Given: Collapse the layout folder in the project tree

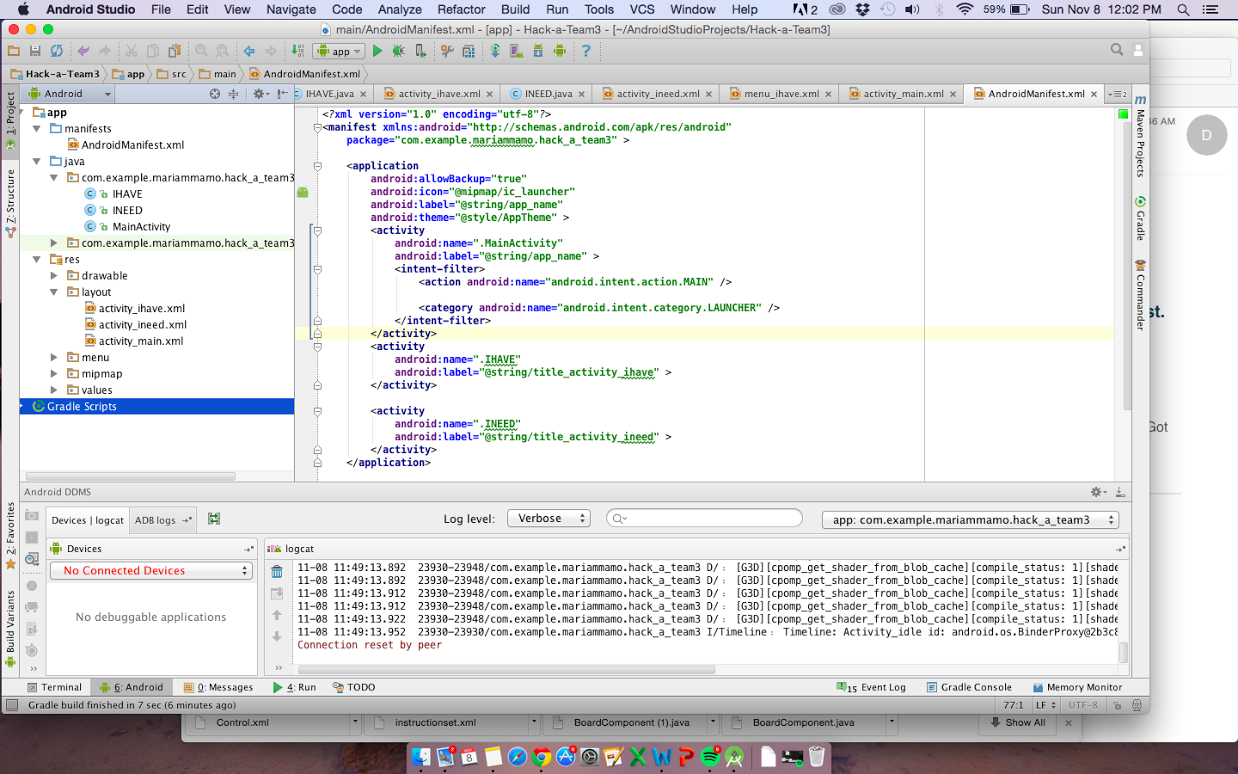Looking at the screenshot, I should (55, 292).
